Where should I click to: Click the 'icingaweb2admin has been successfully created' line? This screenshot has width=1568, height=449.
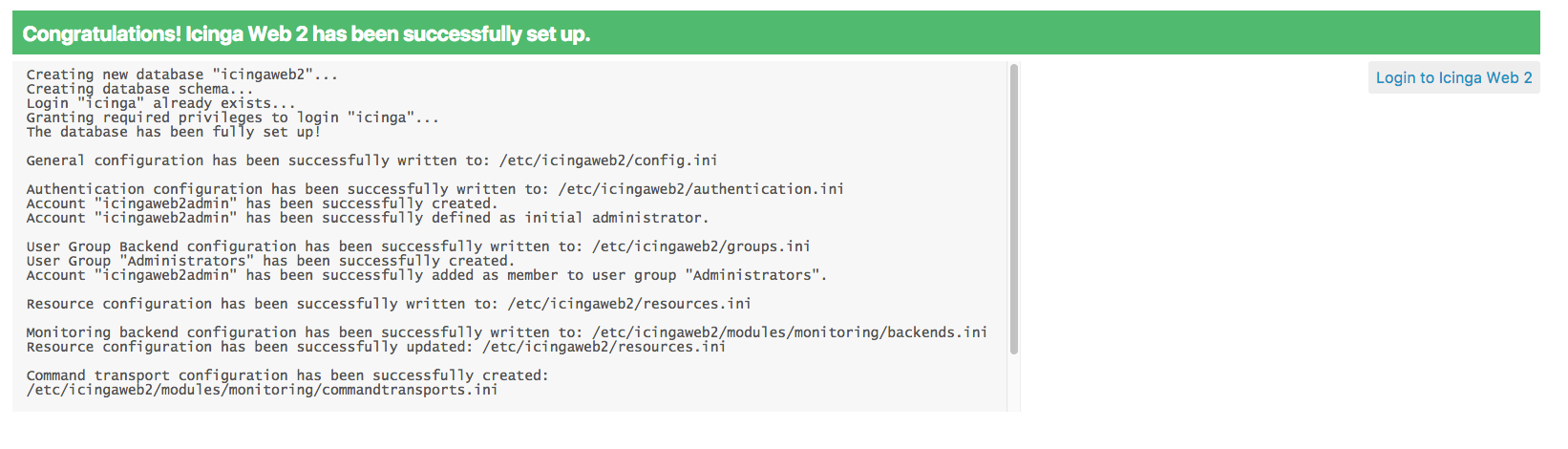point(262,203)
